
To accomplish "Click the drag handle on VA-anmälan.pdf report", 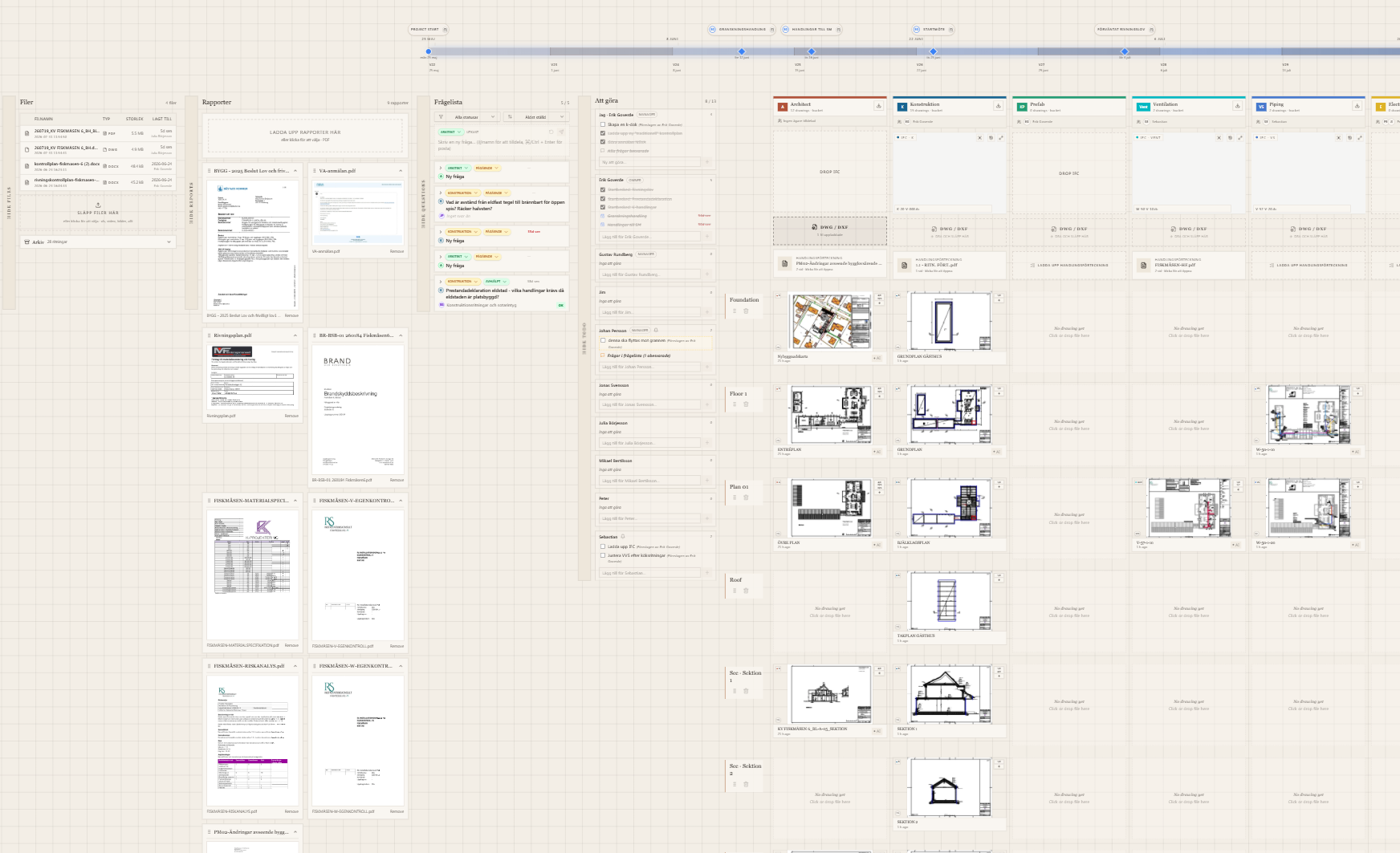I will coord(315,171).
